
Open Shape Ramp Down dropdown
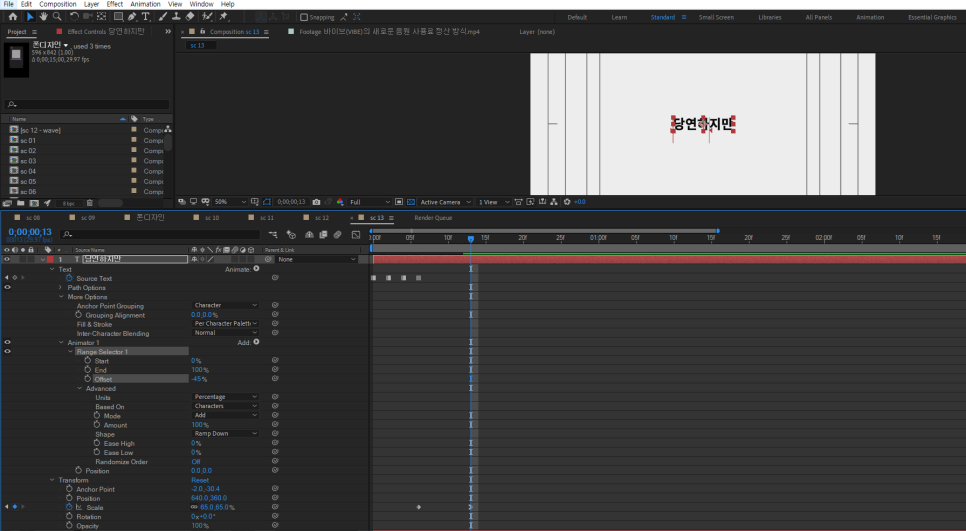[225, 434]
